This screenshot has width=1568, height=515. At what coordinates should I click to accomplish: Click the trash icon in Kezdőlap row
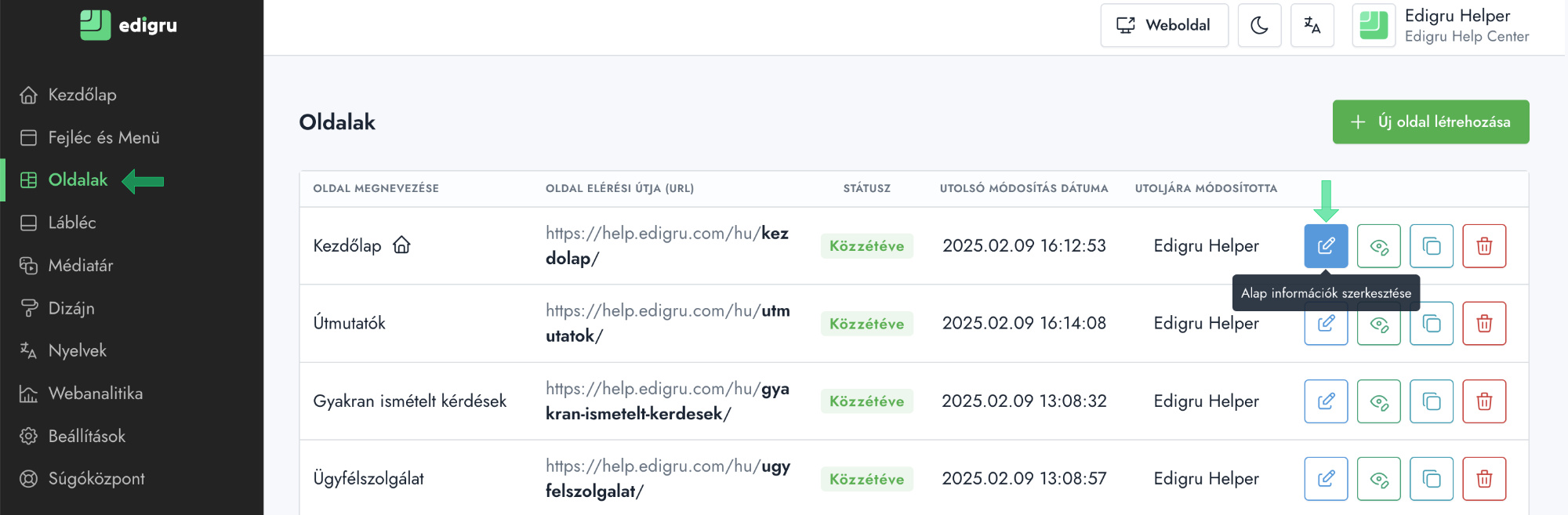coord(1483,246)
